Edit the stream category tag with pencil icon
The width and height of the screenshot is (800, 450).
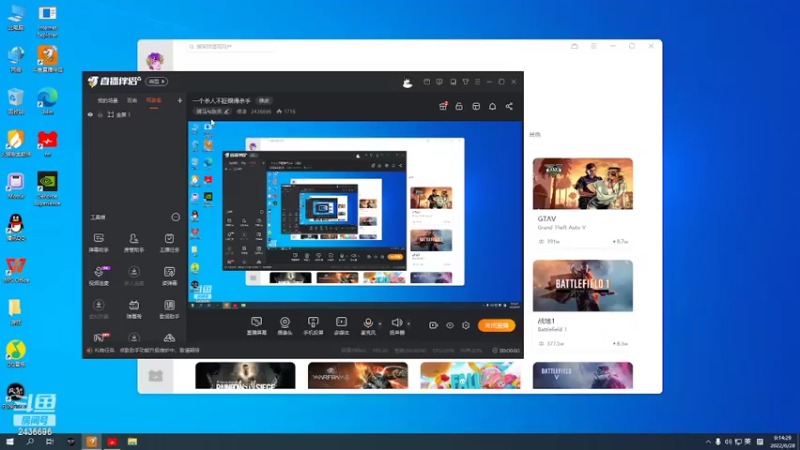pos(212,111)
